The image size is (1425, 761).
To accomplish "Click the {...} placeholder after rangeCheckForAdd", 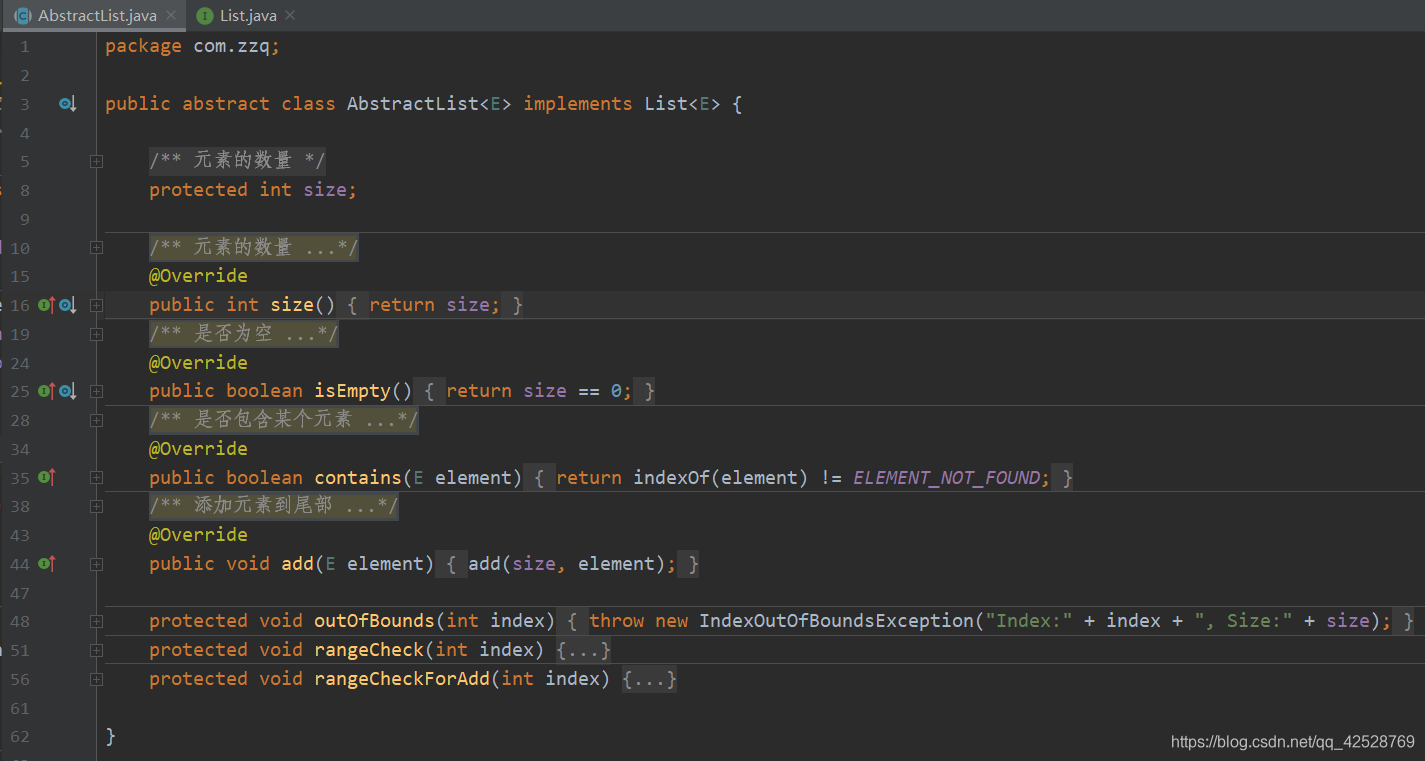I will coord(649,679).
